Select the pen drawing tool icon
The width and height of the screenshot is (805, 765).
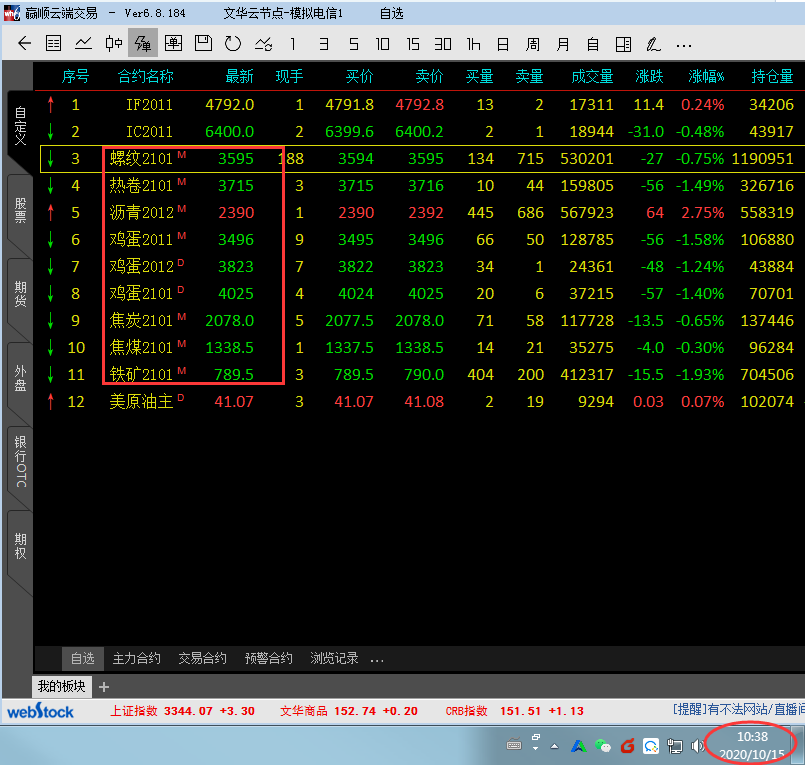point(653,44)
